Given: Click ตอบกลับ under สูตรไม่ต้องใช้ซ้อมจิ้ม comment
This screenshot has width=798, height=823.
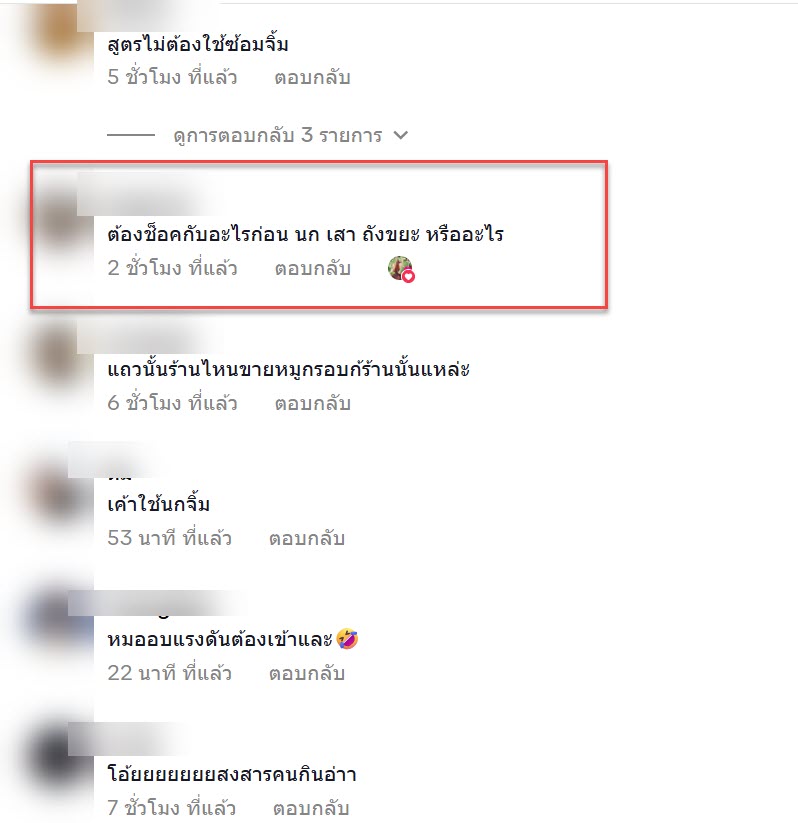Looking at the screenshot, I should pos(312,77).
